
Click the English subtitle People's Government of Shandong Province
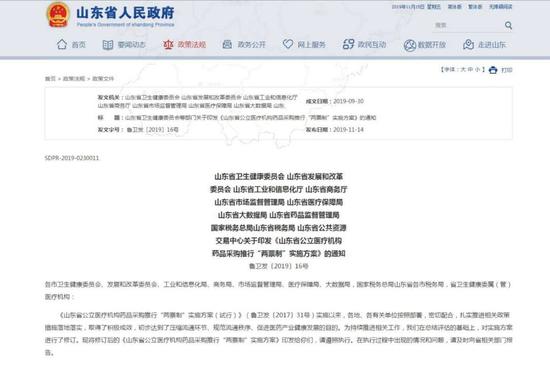click(x=126, y=25)
